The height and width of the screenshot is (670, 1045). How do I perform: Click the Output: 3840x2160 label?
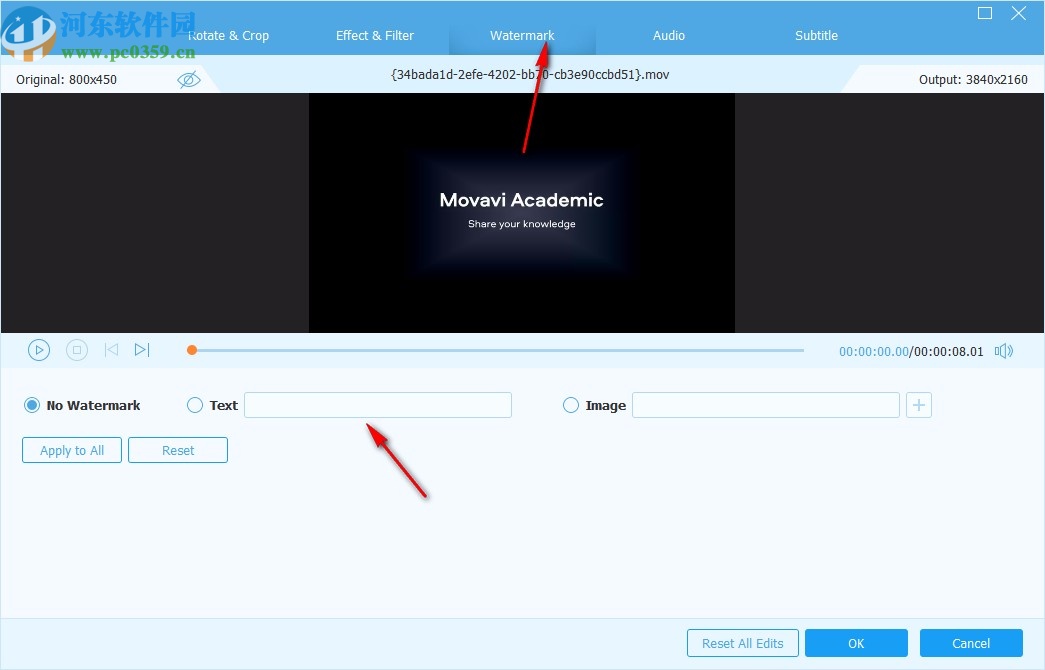973,80
